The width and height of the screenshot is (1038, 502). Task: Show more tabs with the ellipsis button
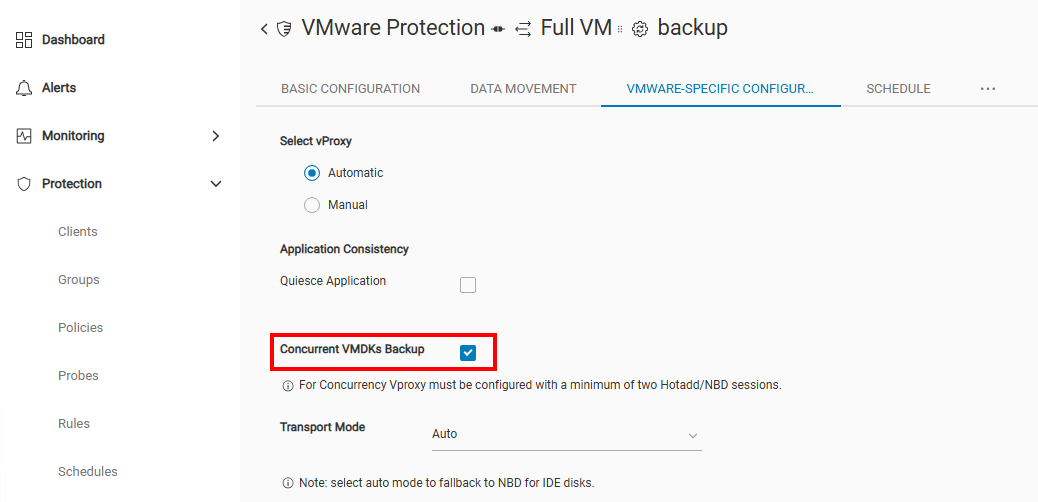988,89
